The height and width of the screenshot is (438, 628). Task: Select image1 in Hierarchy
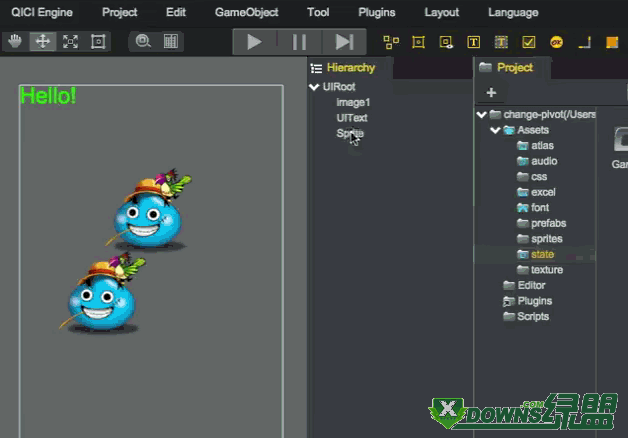(x=353, y=102)
